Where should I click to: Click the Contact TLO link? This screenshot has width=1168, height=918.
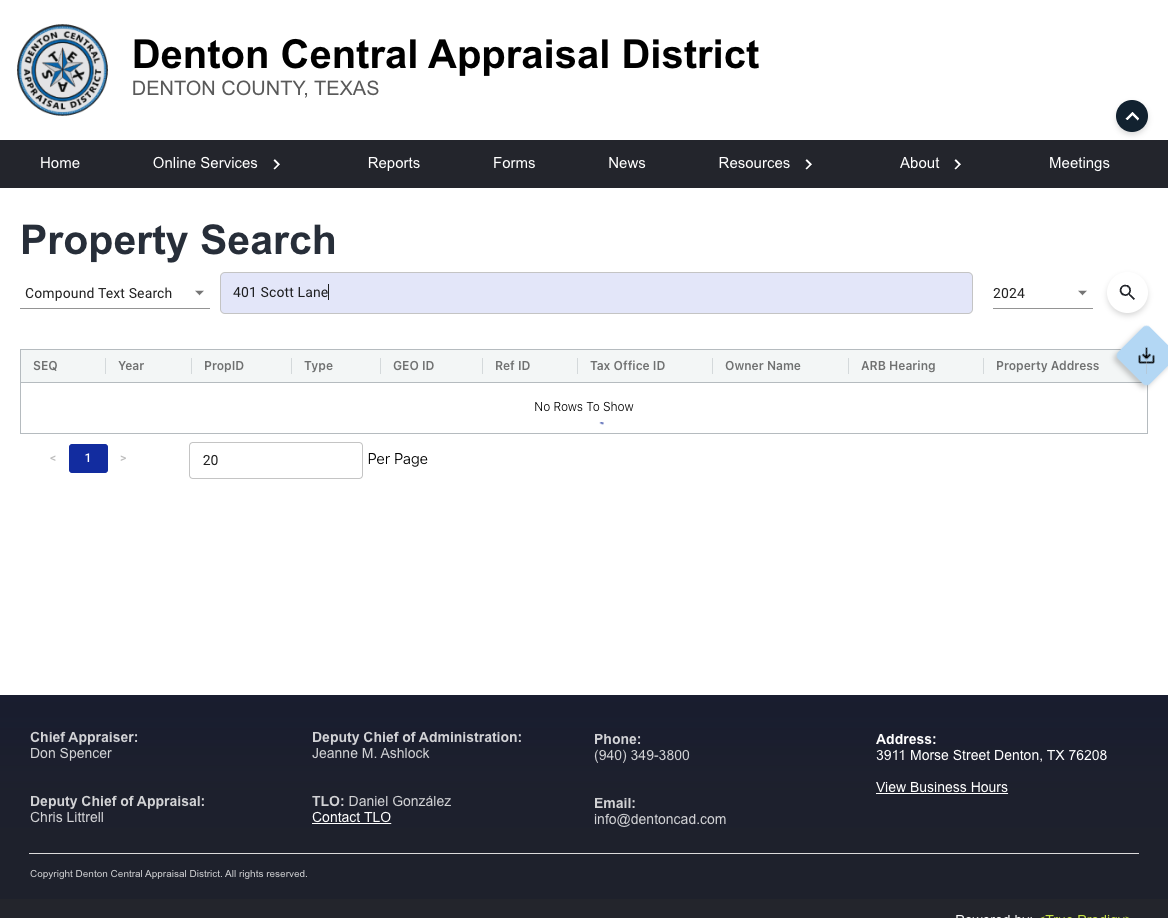(x=352, y=817)
